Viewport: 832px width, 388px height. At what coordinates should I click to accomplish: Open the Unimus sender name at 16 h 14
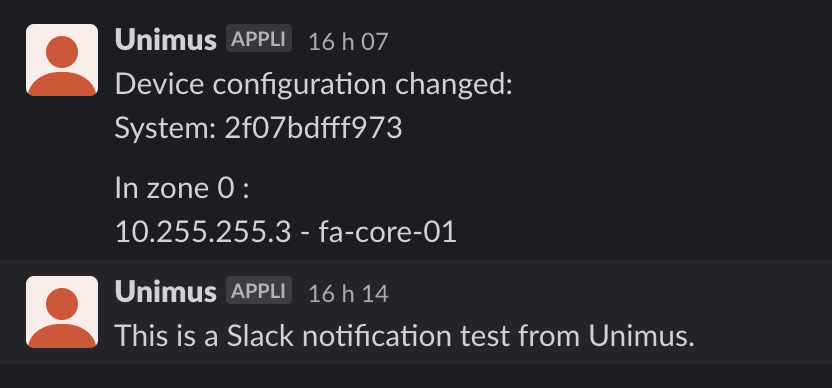[x=166, y=291]
